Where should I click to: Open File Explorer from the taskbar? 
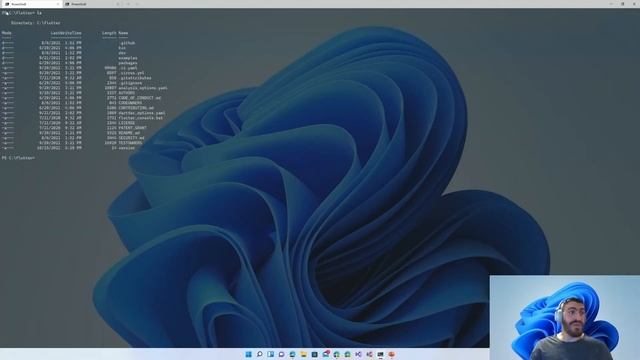[303, 354]
